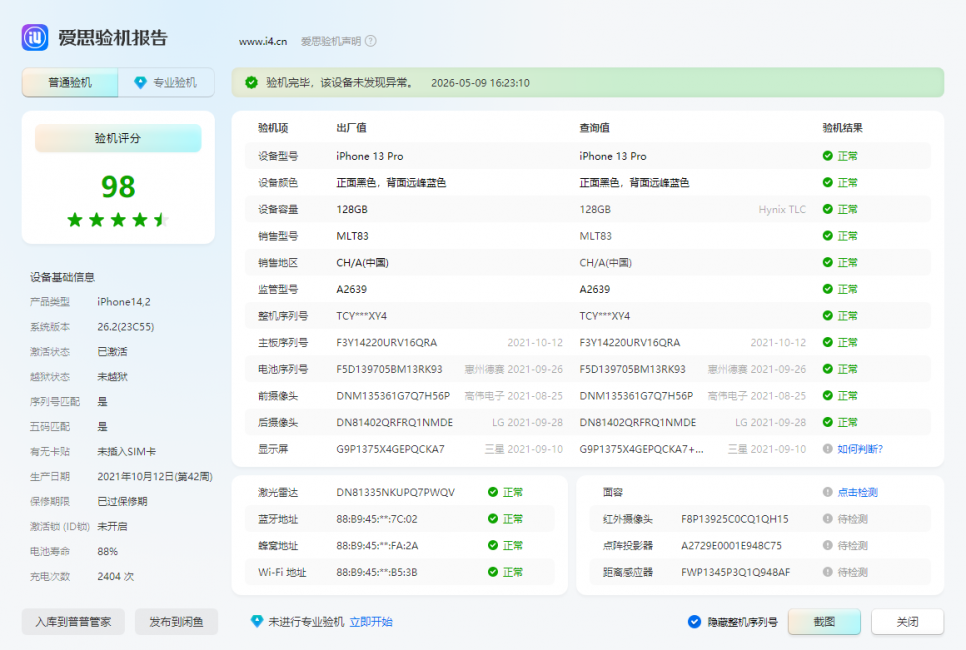The image size is (966, 650).
Task: Click the green check icon next to 激光雷达
Action: (493, 492)
